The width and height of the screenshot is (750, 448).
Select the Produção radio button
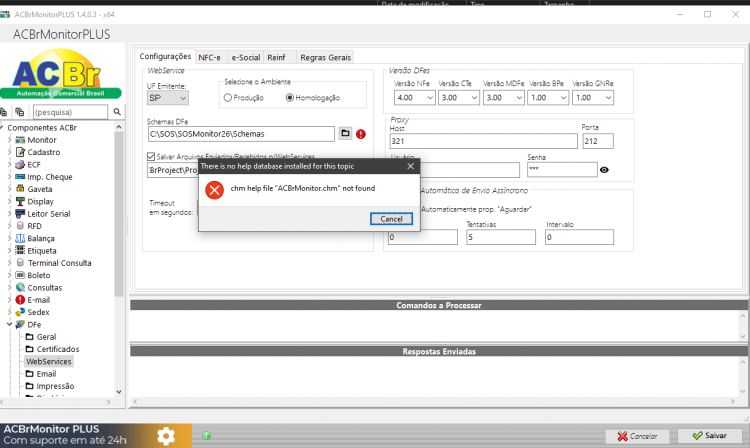point(228,98)
